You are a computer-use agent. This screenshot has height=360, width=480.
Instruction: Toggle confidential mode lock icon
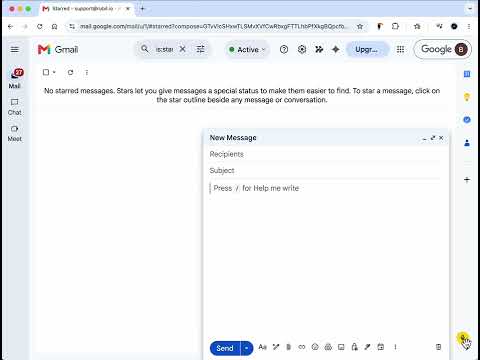[x=354, y=347]
